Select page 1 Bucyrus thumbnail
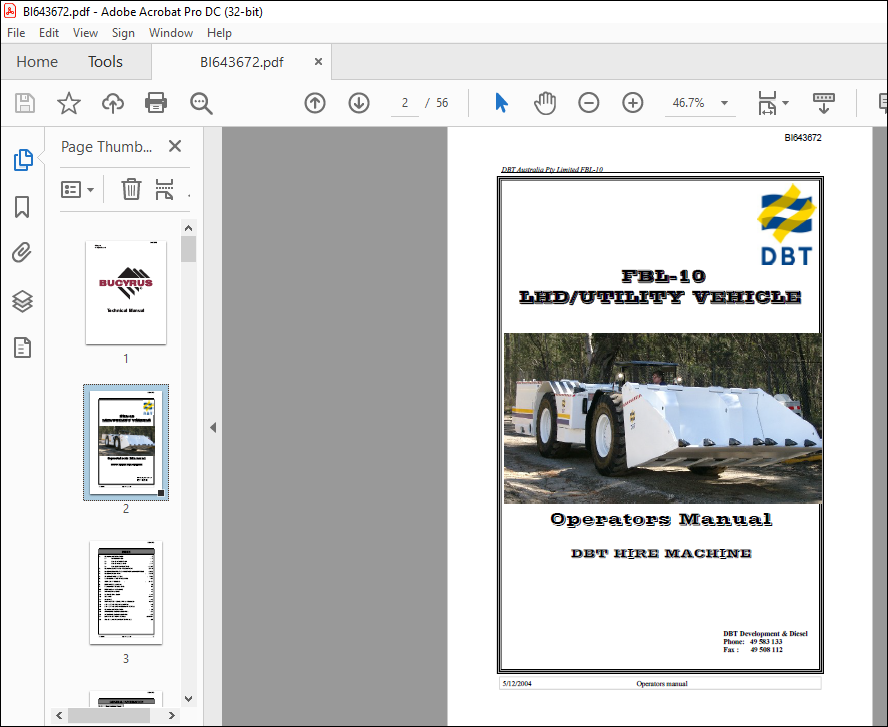 (126, 292)
